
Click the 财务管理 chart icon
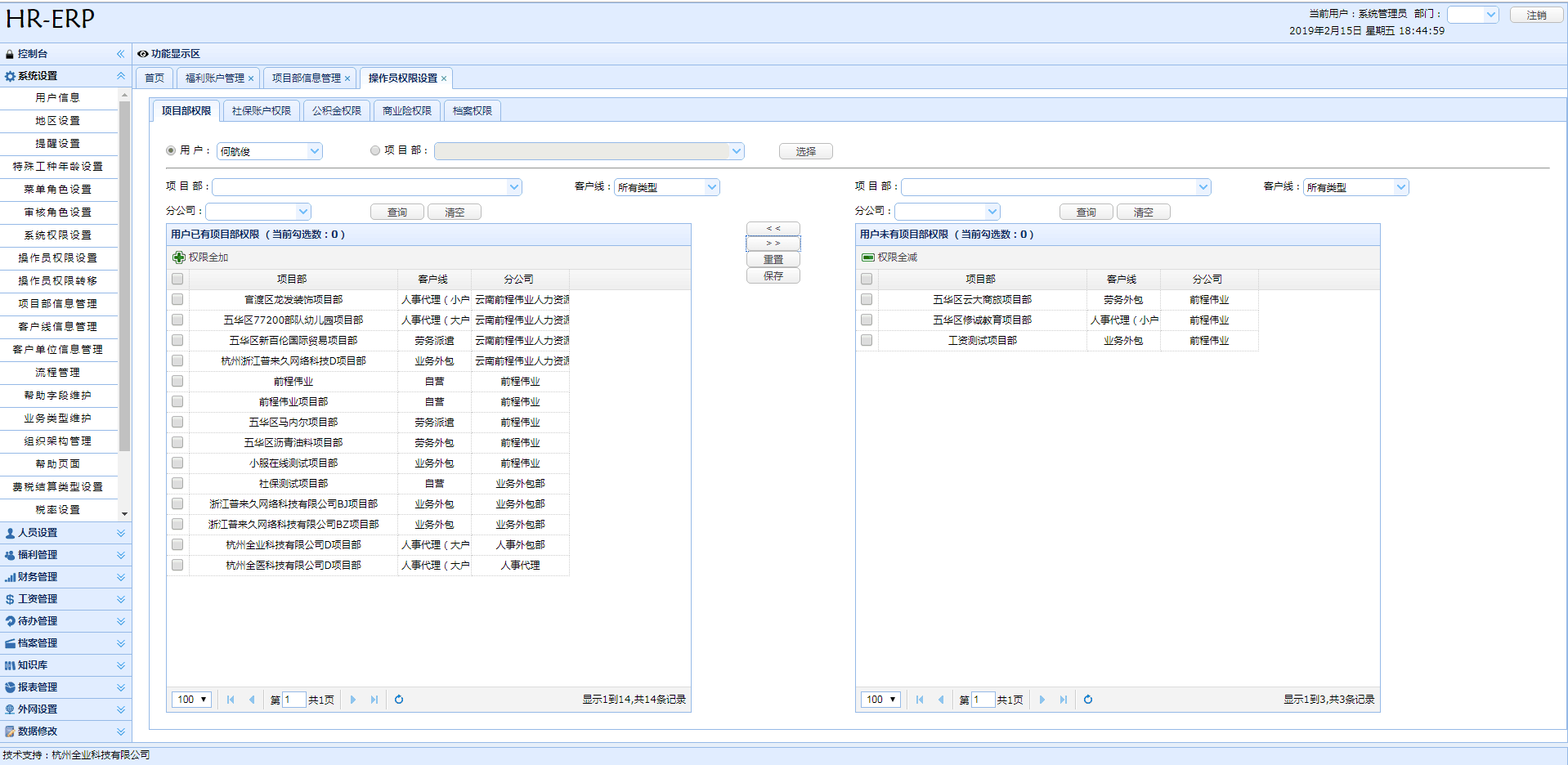(x=10, y=577)
